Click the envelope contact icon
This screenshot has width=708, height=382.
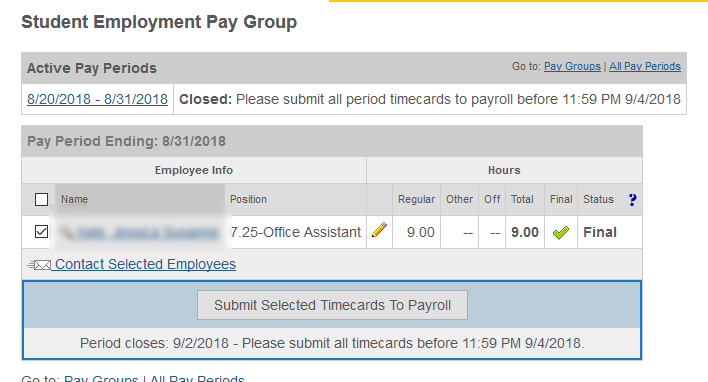click(x=39, y=265)
